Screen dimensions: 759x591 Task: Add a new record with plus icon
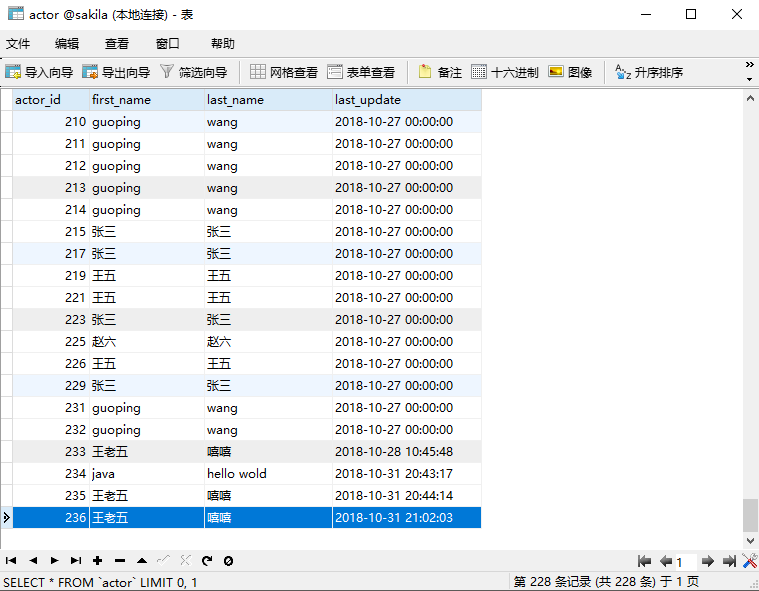tap(98, 561)
